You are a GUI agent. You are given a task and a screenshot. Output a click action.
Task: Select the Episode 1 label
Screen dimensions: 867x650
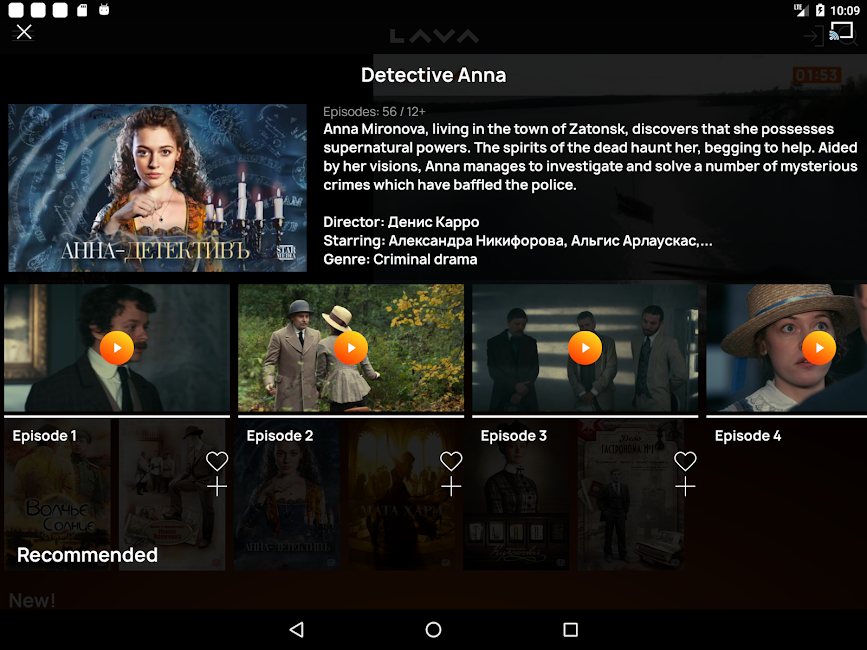coord(45,436)
